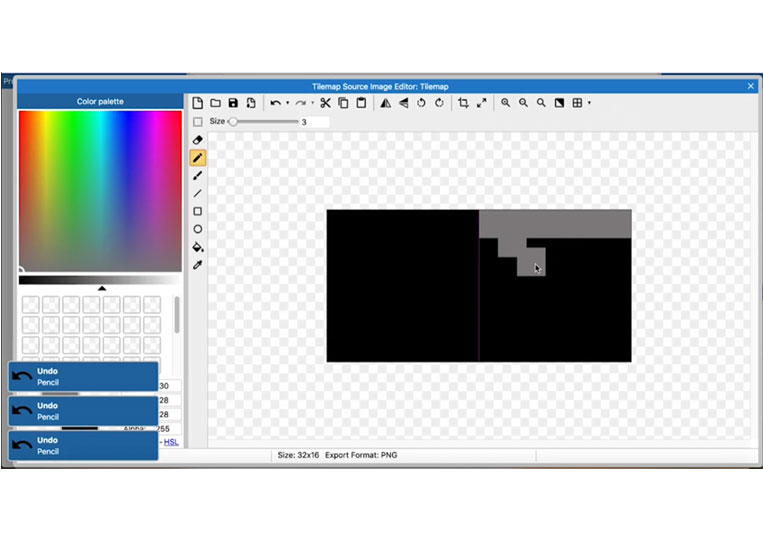
Task: Open the image resize tool
Action: (x=482, y=103)
